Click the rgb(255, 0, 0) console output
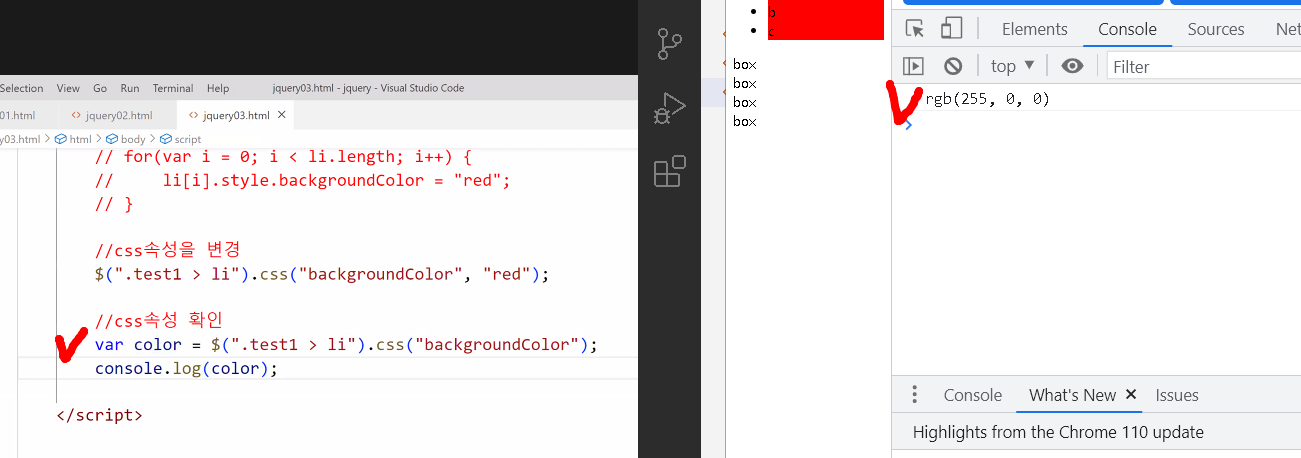 (x=988, y=99)
